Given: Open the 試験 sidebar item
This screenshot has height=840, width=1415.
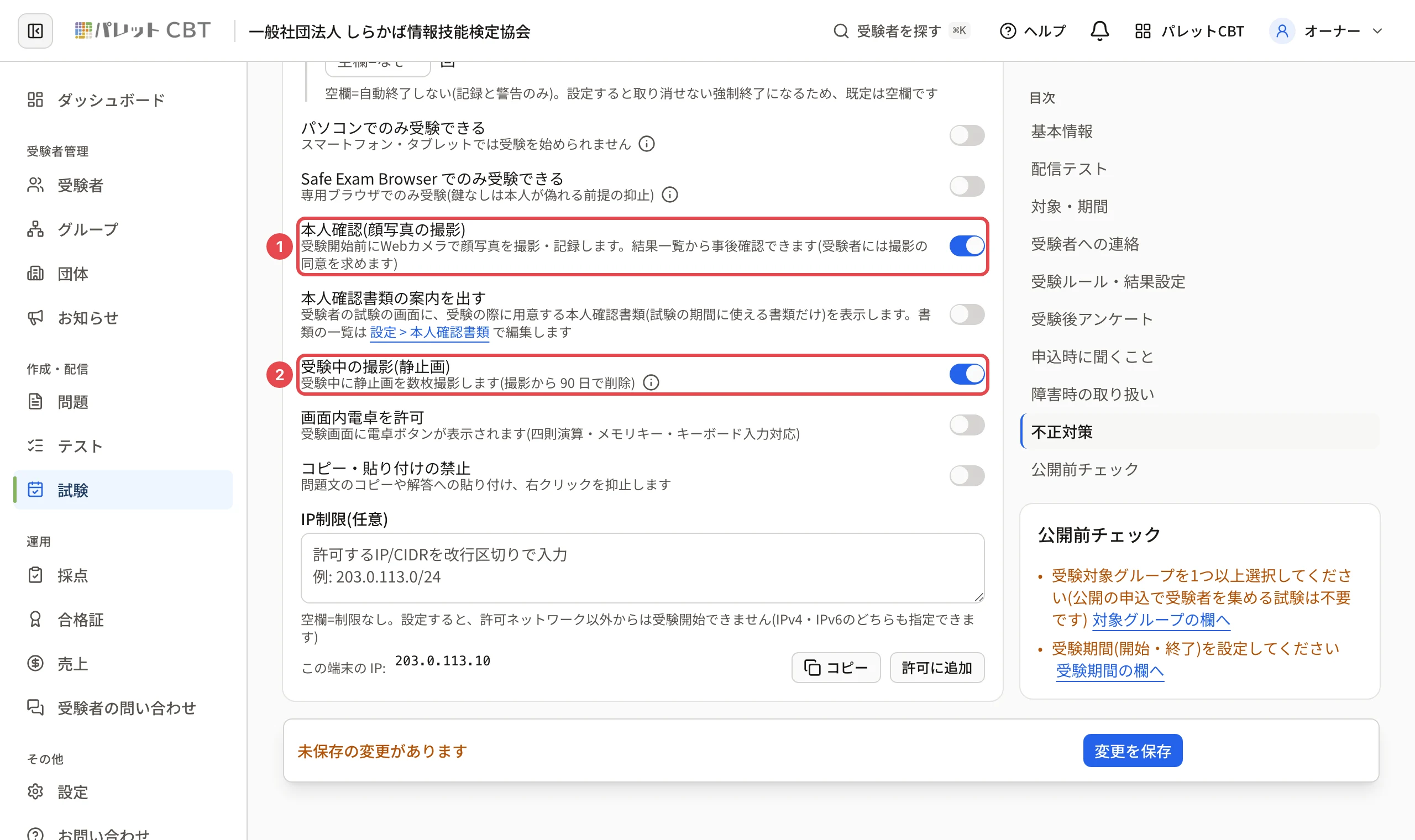Looking at the screenshot, I should [123, 490].
